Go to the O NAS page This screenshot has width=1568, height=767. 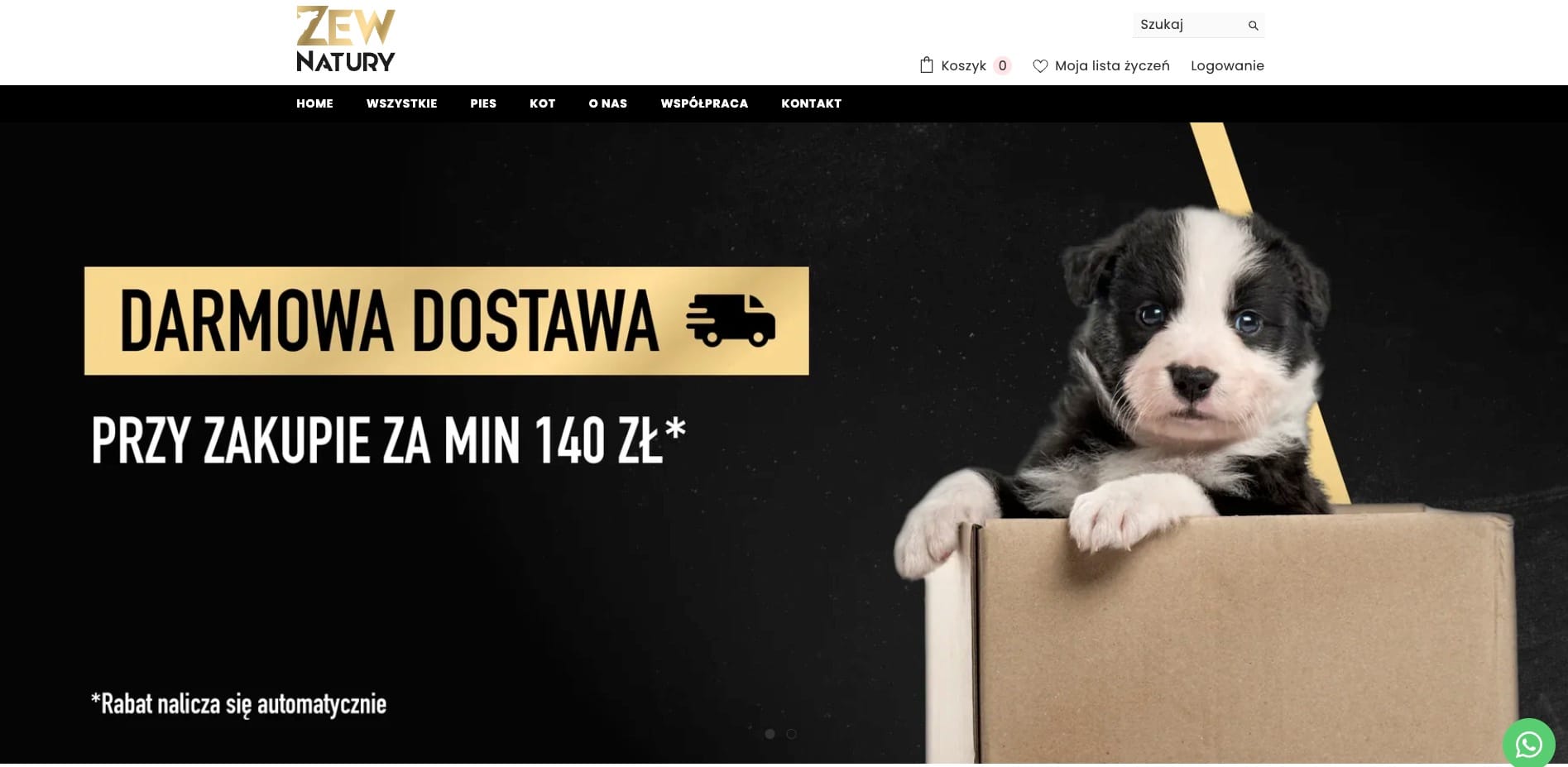(x=607, y=103)
